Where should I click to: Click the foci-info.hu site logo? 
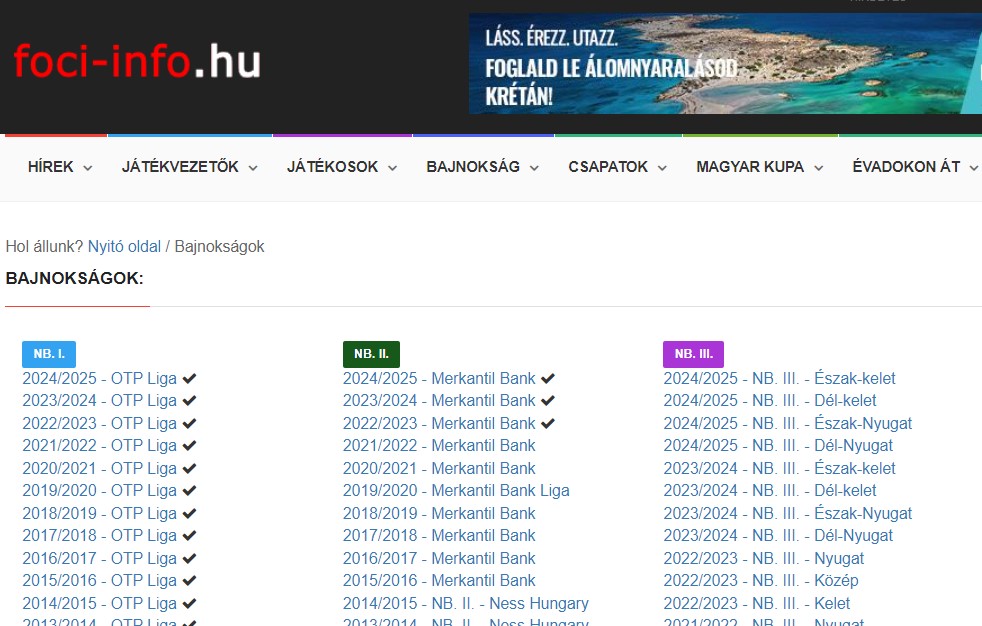tap(137, 61)
